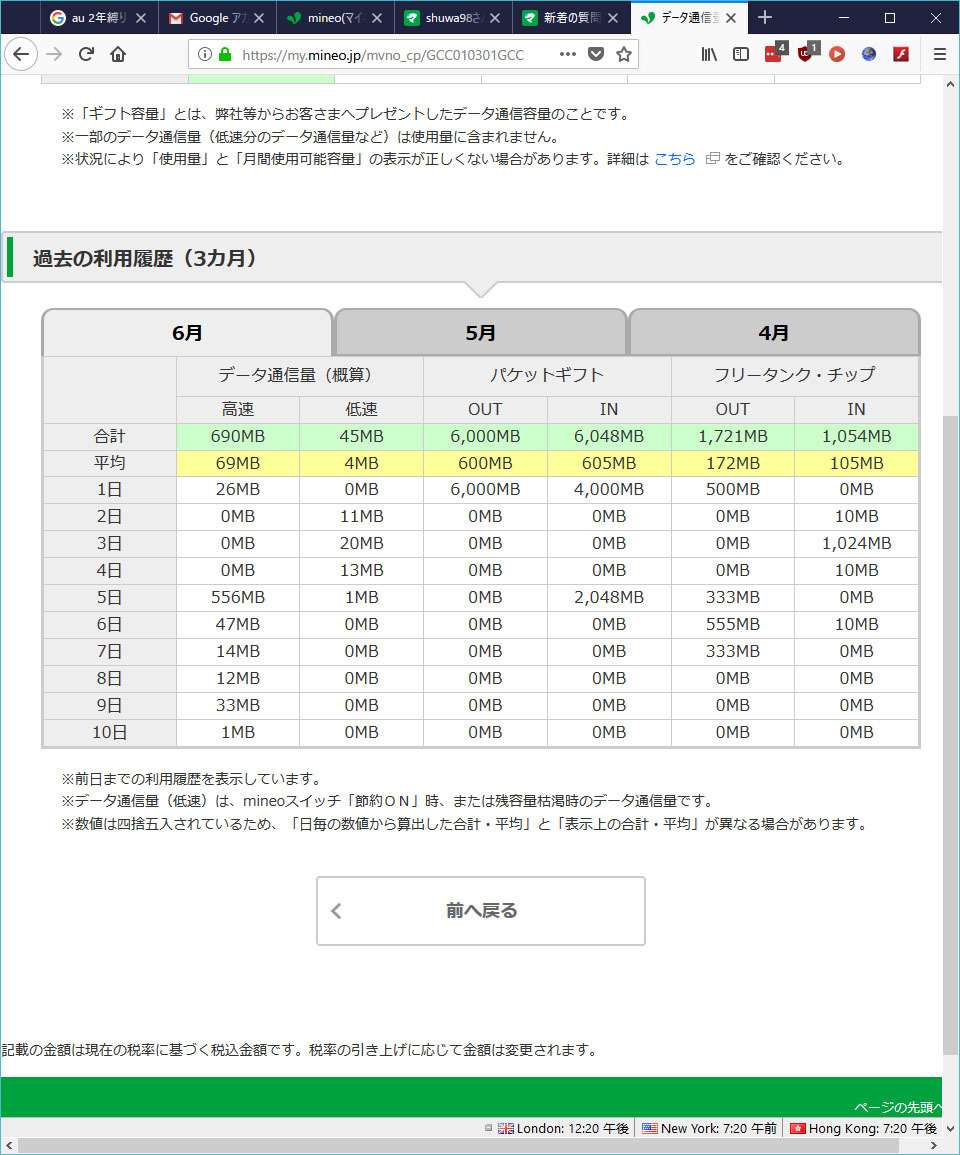Click the red Flash extension icon

pyautogui.click(x=900, y=54)
